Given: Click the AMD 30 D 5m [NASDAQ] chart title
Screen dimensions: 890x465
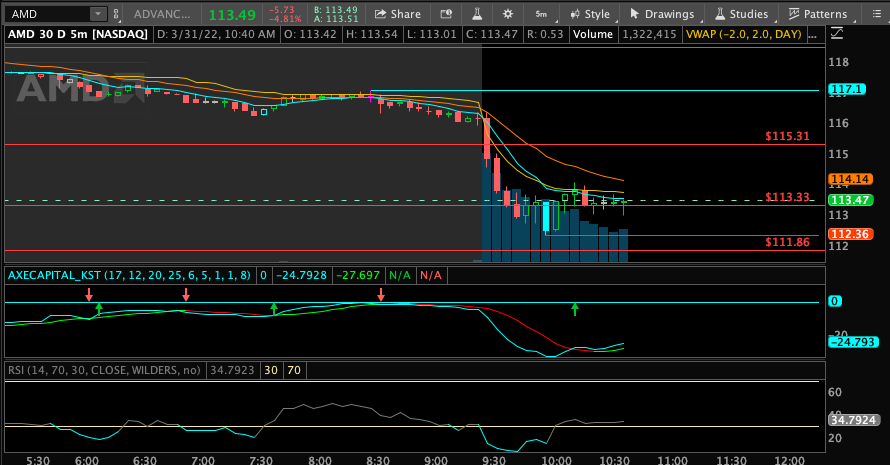Looking at the screenshot, I should pos(78,34).
